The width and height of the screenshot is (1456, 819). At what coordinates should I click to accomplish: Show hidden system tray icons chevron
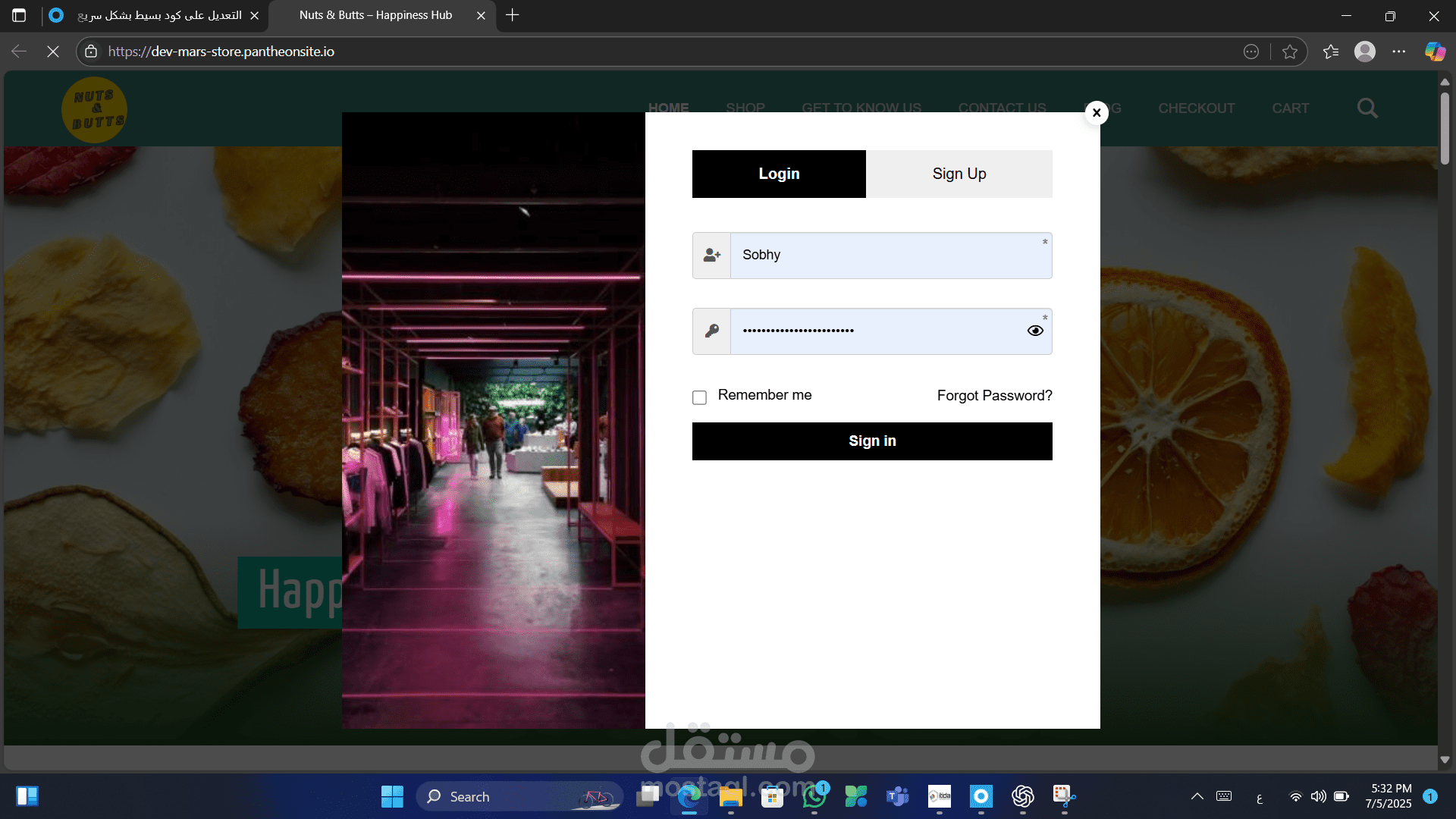click(x=1197, y=796)
